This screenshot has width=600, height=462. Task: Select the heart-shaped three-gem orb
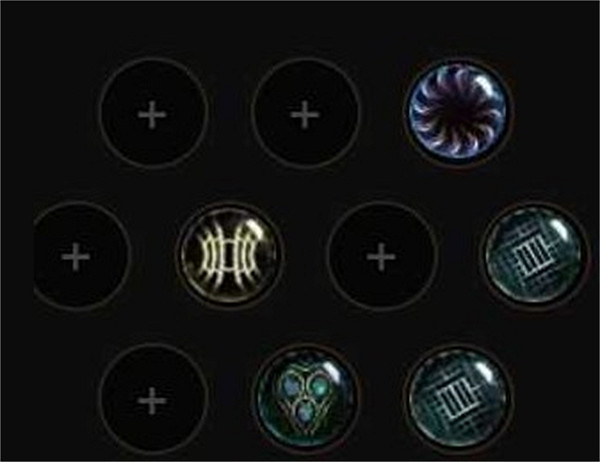305,399
